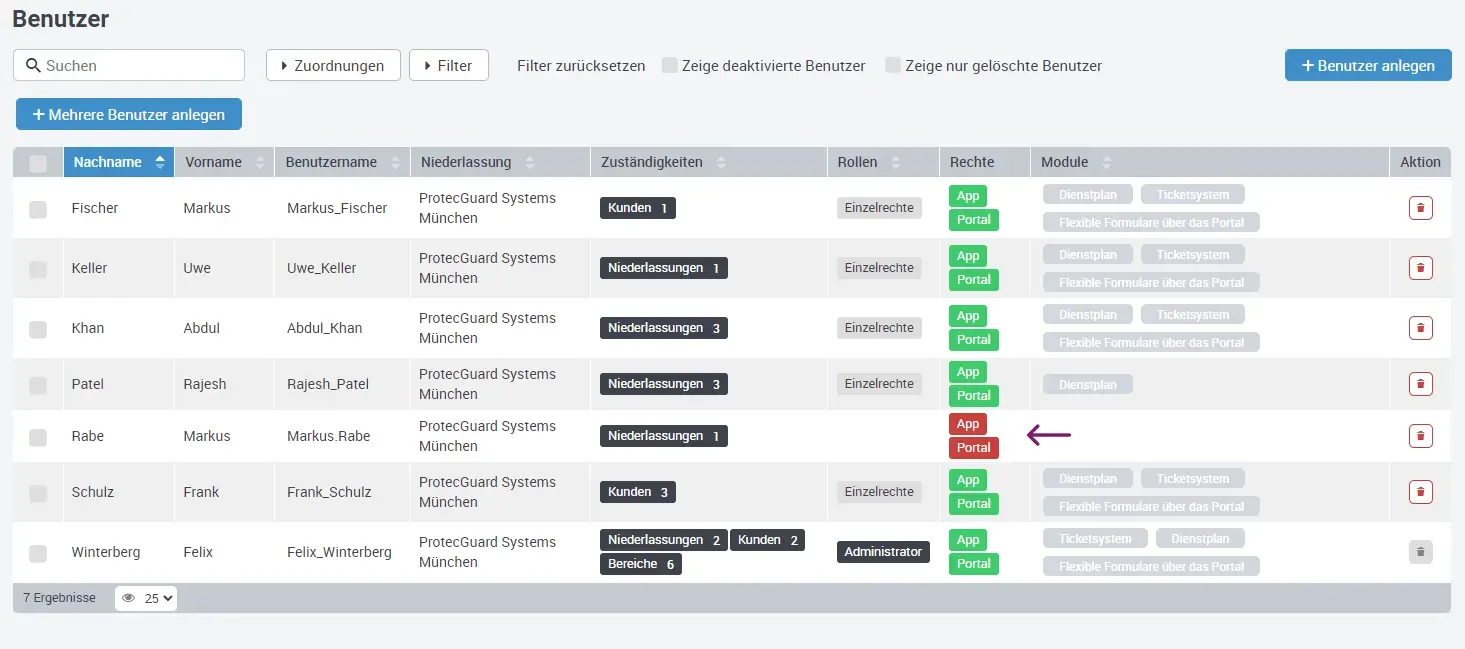Click red App rights badge for Rabe
The height and width of the screenshot is (649, 1465).
(x=967, y=424)
